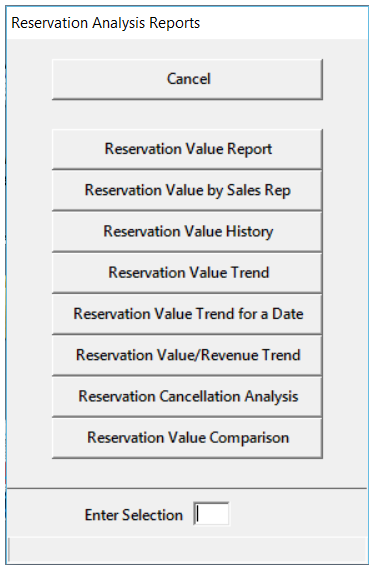Launch the Reservation Value Trend report
This screenshot has height=565, width=374.
(187, 273)
